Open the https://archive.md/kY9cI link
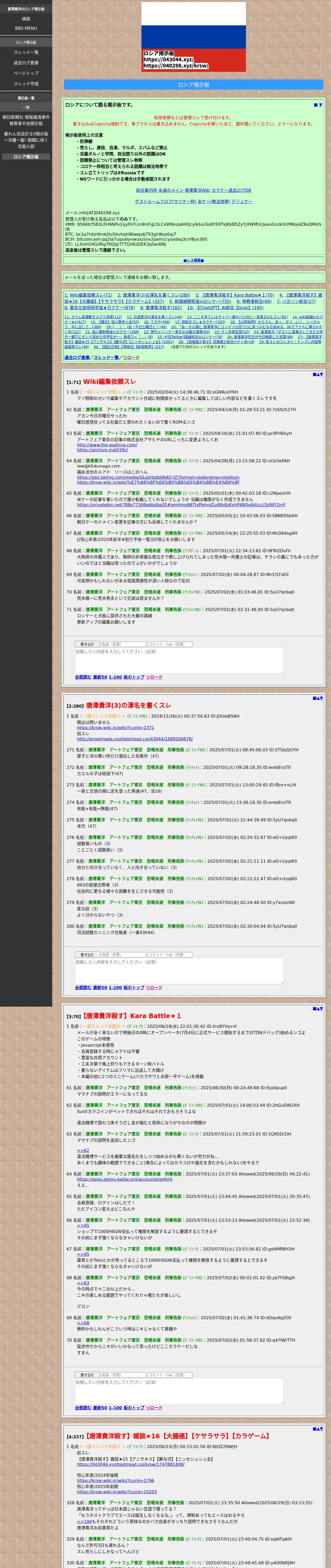 pyautogui.click(x=102, y=450)
